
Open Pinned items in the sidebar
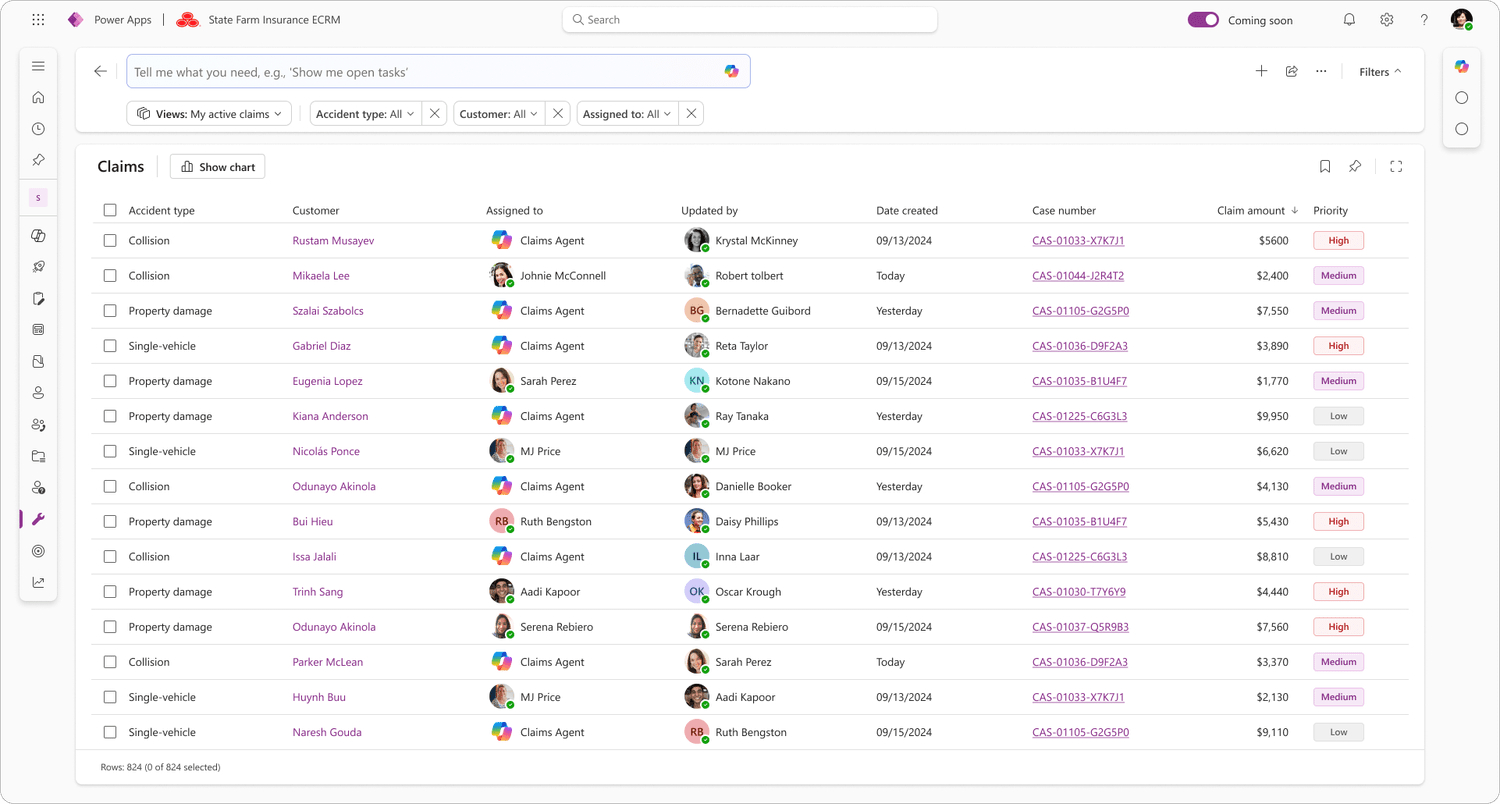[38, 160]
